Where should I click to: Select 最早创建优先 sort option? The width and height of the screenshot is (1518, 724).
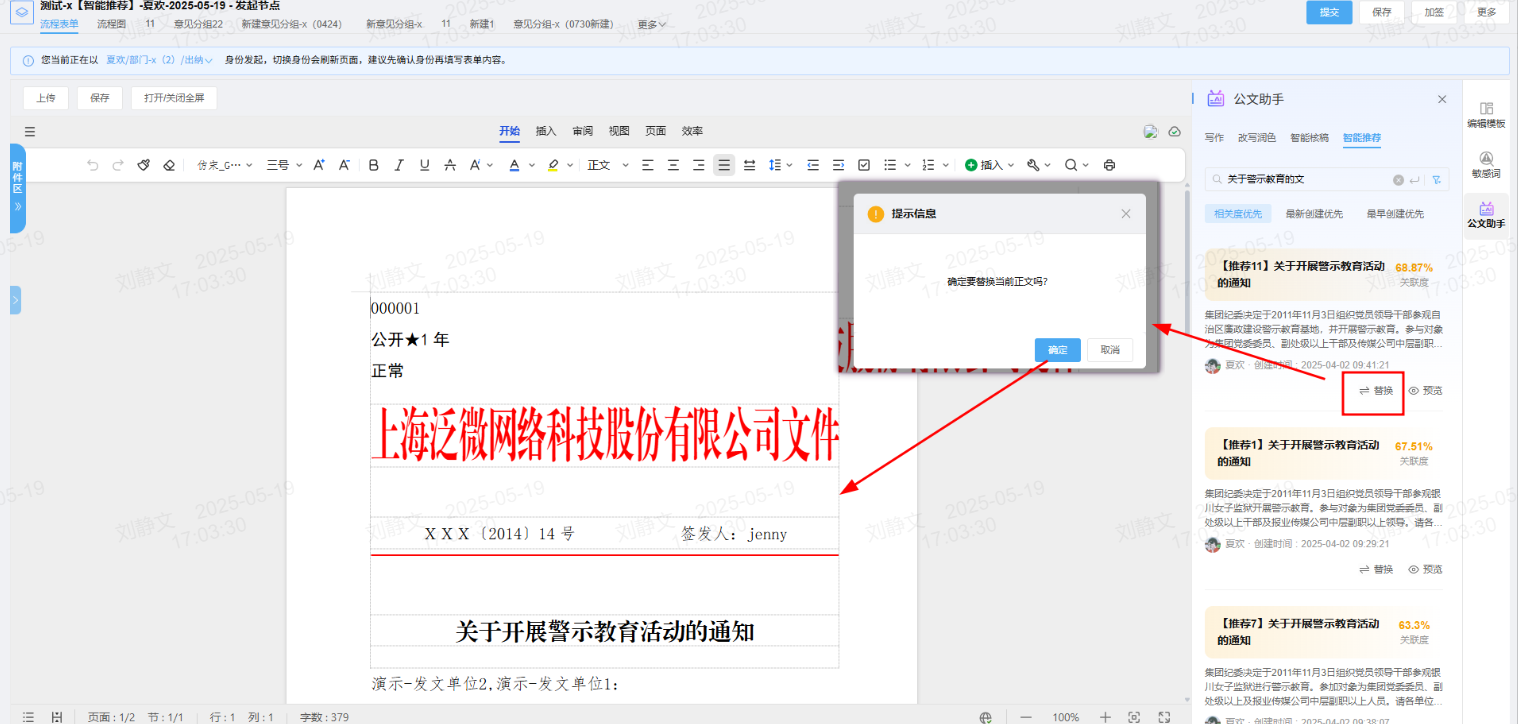click(x=1395, y=214)
